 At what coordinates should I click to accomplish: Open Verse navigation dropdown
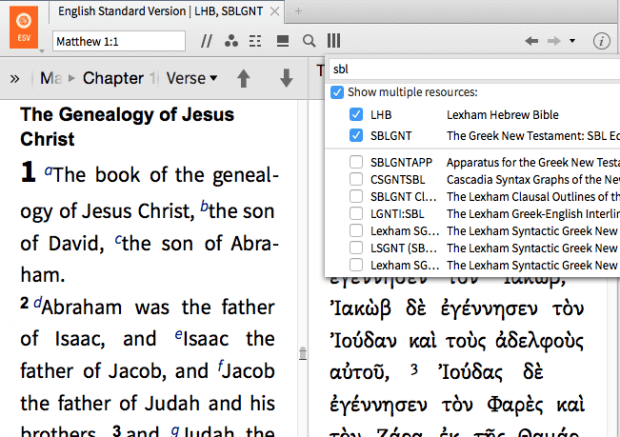pos(192,78)
